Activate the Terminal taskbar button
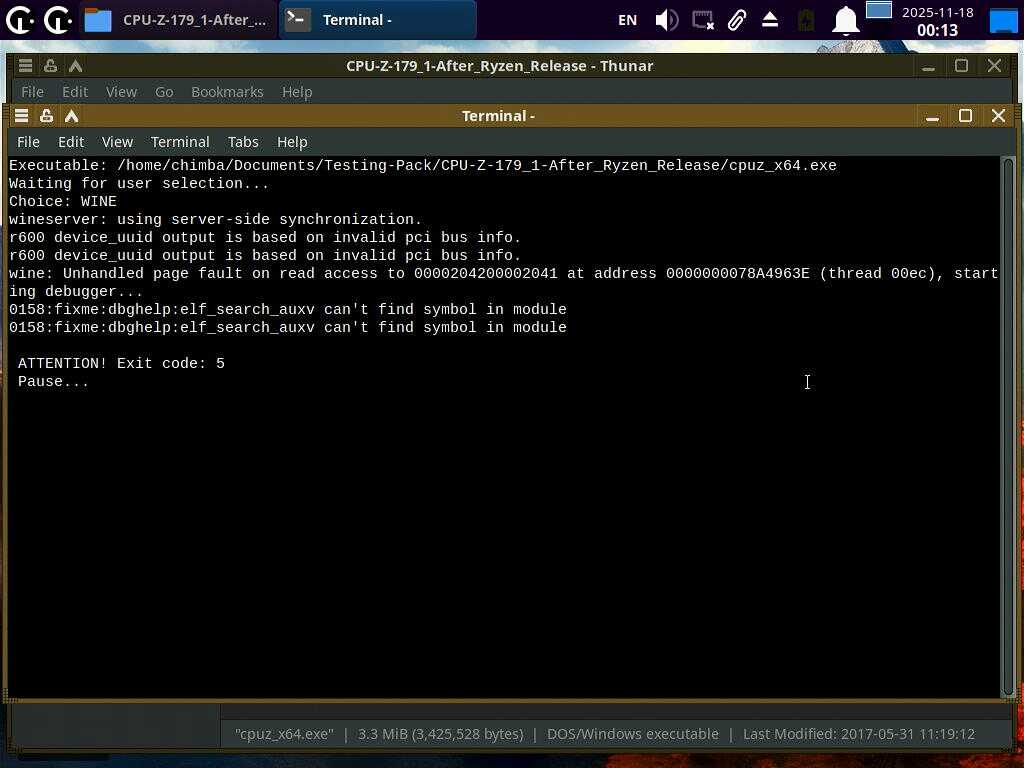 pos(377,20)
